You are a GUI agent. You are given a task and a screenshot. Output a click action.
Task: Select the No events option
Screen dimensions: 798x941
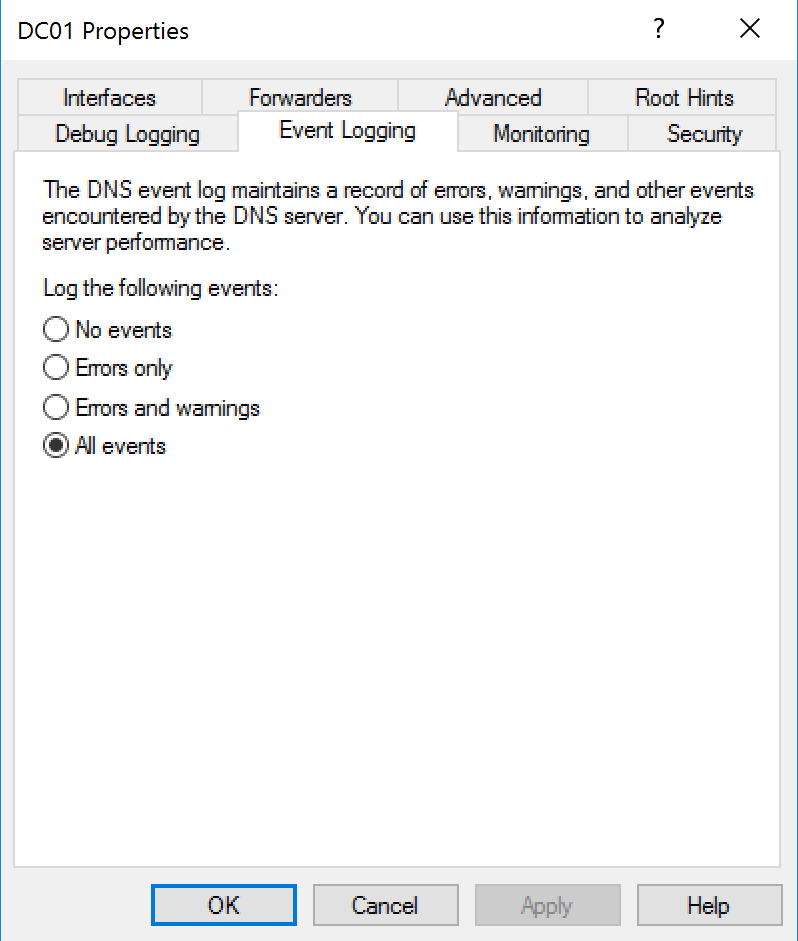(56, 329)
